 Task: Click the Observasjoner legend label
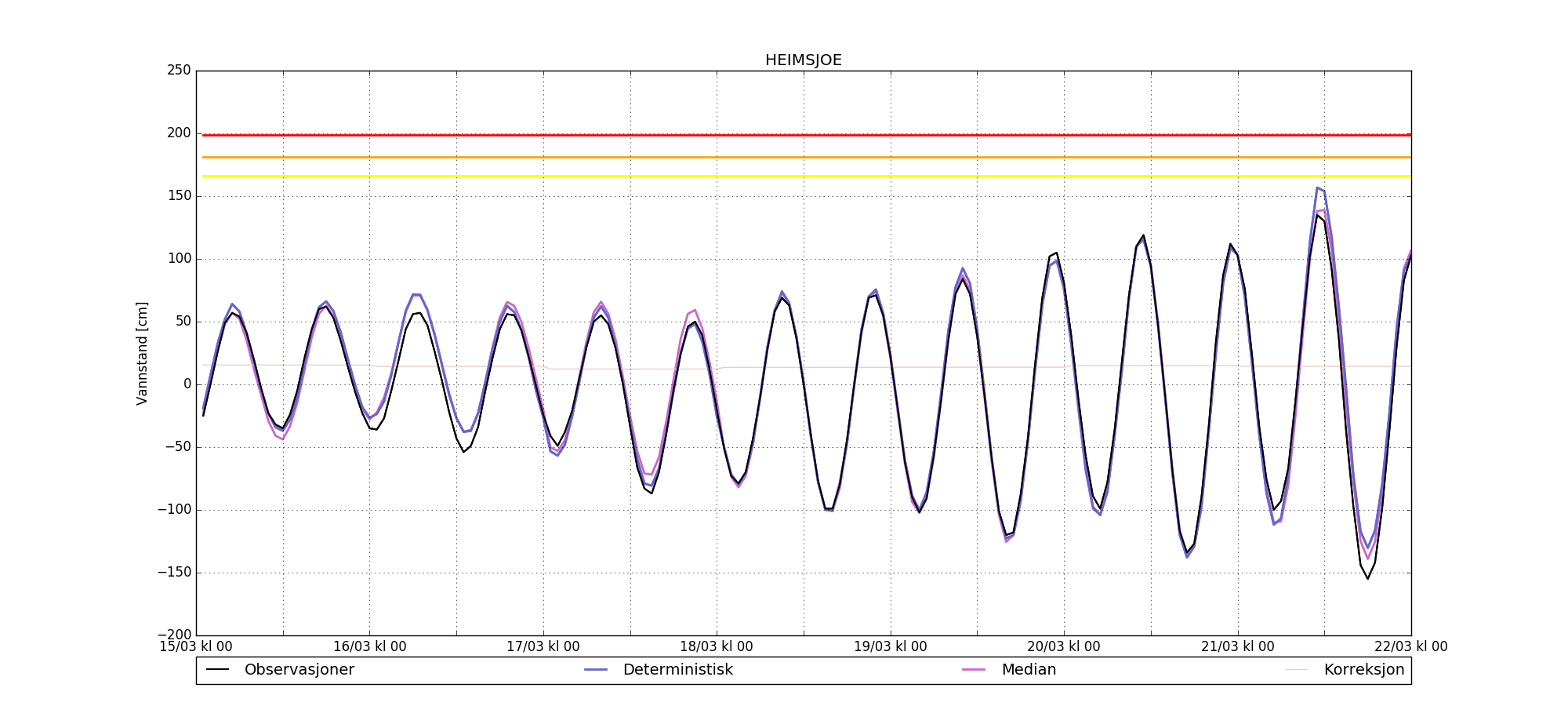pos(299,670)
